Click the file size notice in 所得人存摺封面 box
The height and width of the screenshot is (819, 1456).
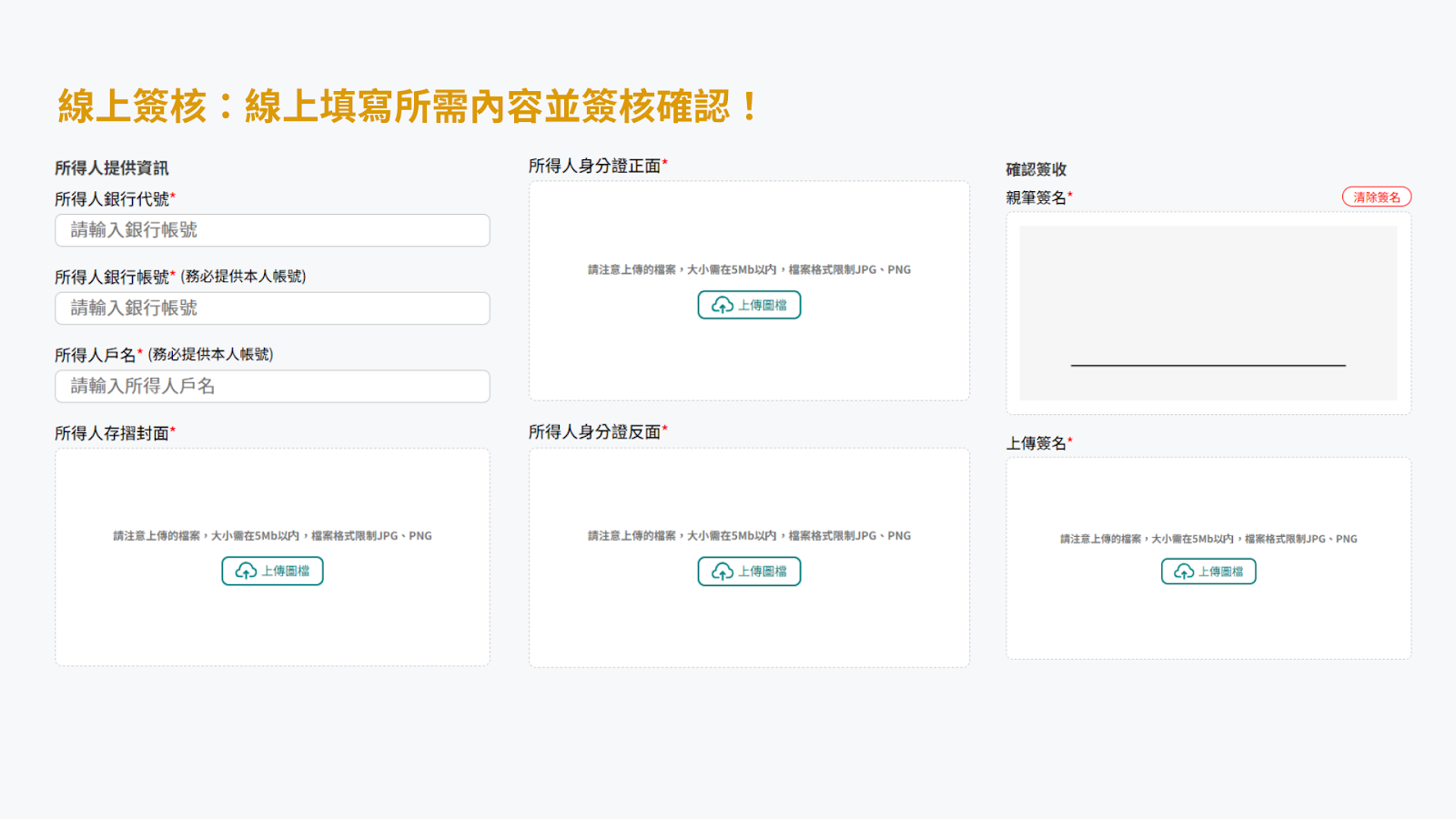pos(272,536)
